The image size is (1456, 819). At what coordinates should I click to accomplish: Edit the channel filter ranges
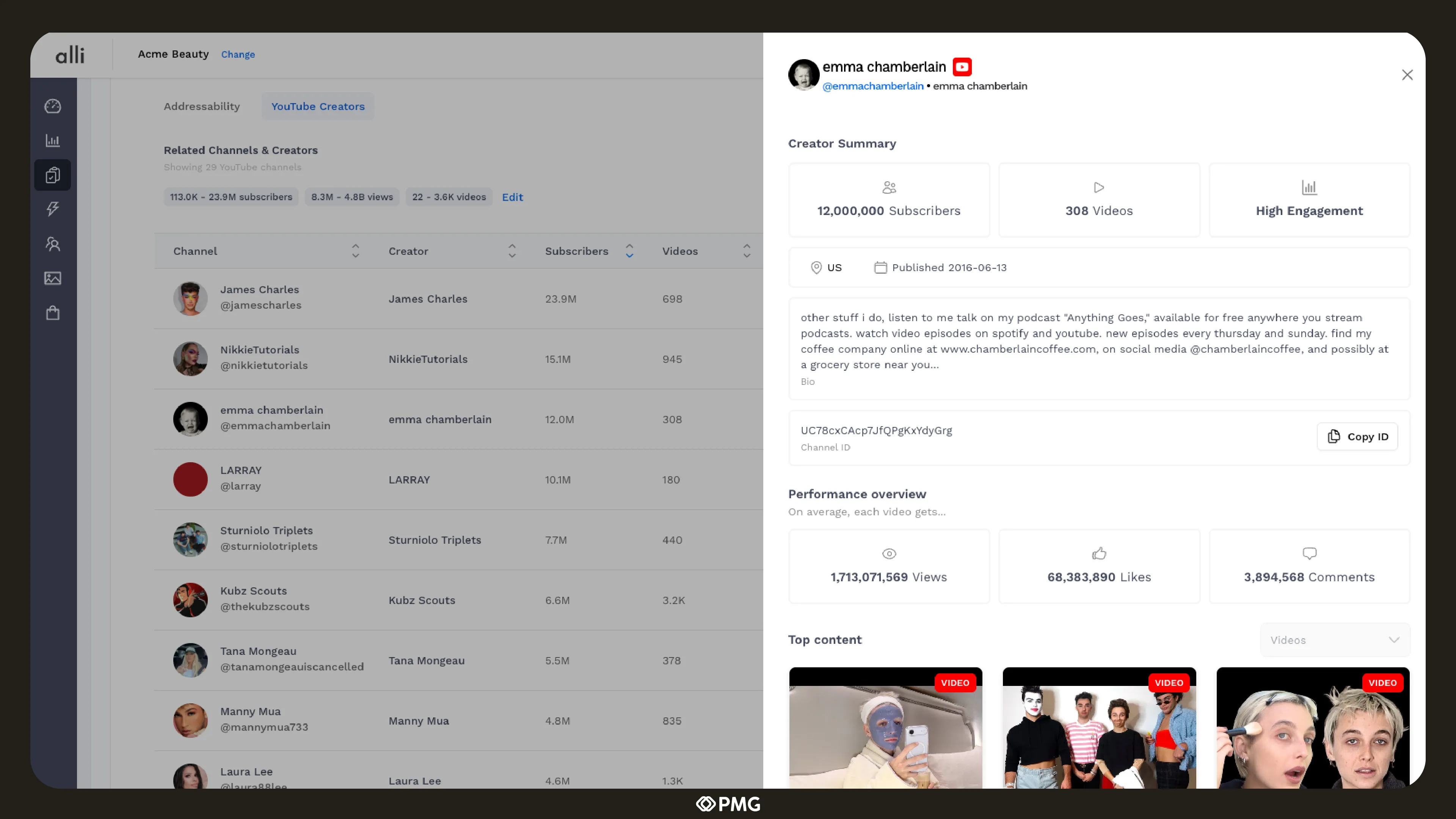point(513,197)
